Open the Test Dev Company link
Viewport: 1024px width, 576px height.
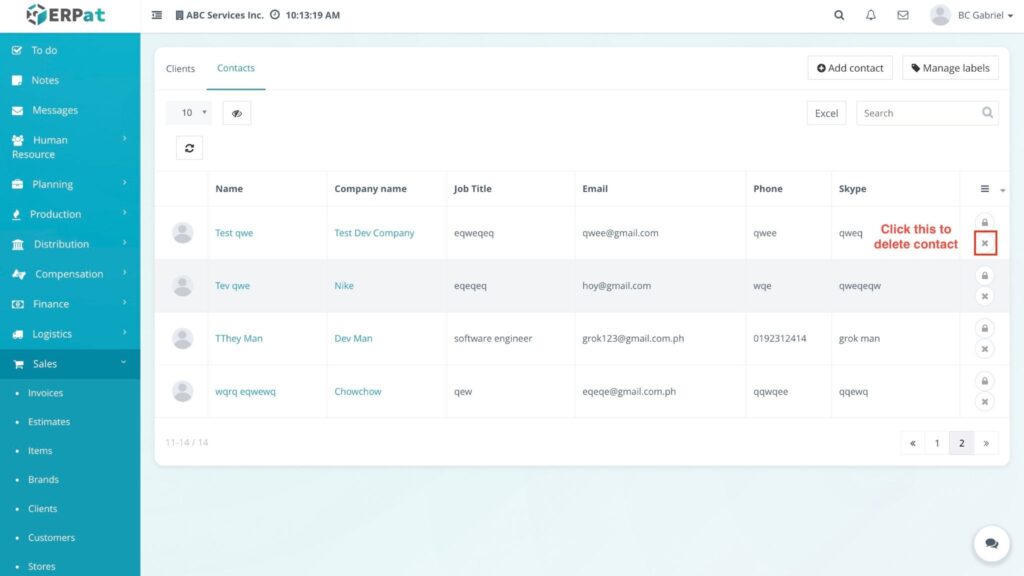[x=374, y=233]
